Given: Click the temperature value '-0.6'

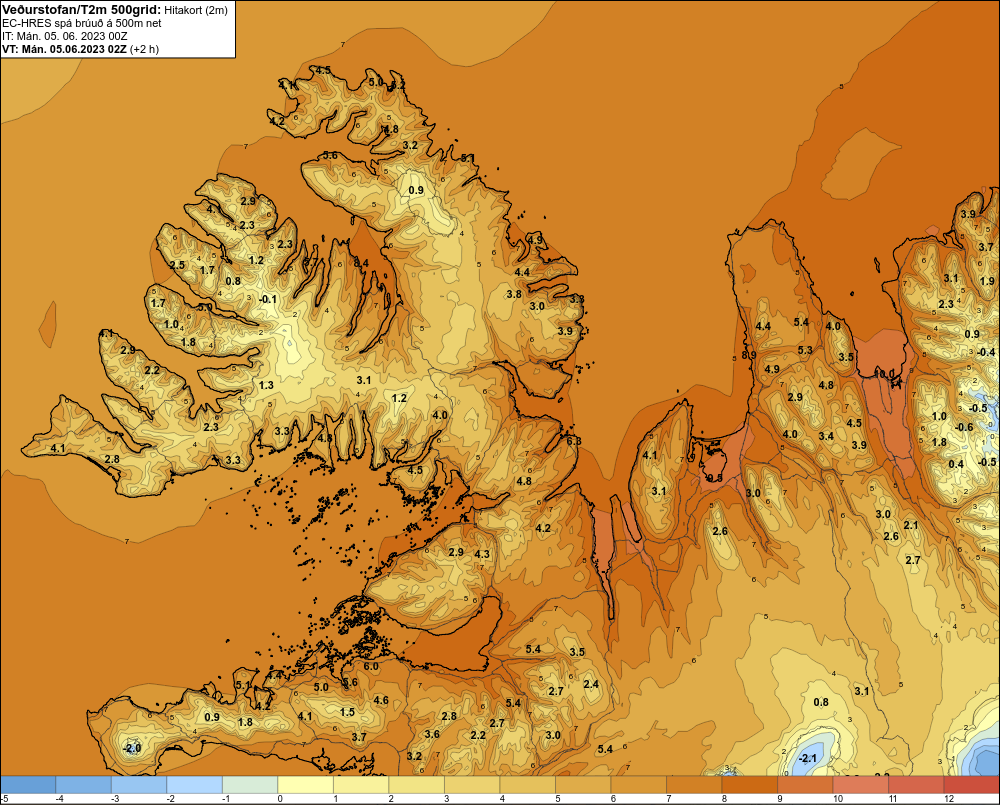Looking at the screenshot, I should [964, 427].
